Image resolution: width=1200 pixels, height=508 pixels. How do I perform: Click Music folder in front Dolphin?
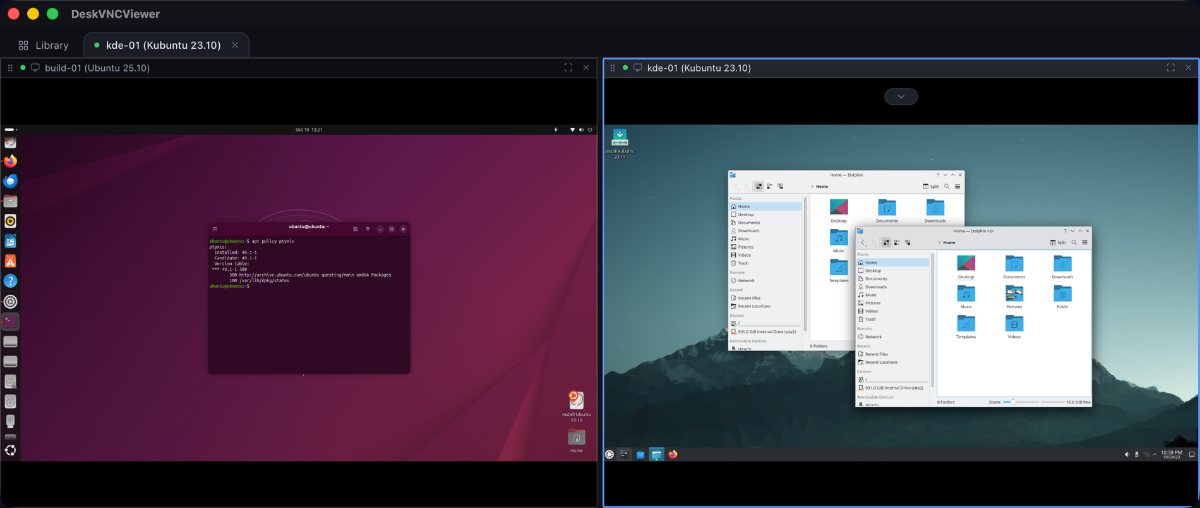(x=966, y=298)
